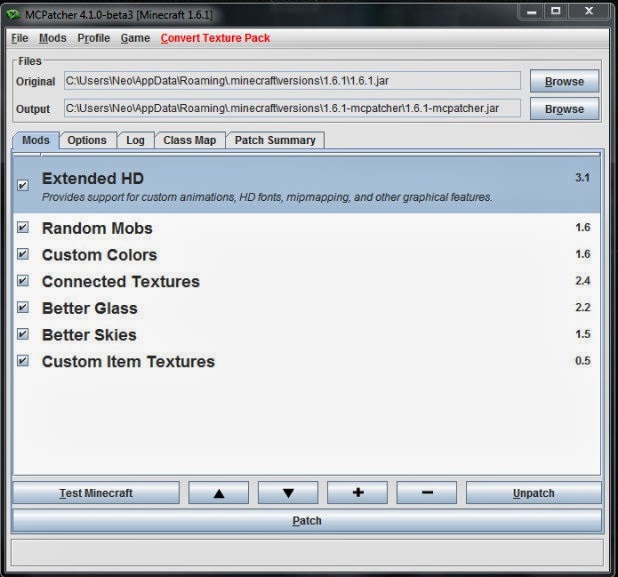Uncheck the Extended HD mod checkbox
This screenshot has height=577, width=618.
pos(23,185)
